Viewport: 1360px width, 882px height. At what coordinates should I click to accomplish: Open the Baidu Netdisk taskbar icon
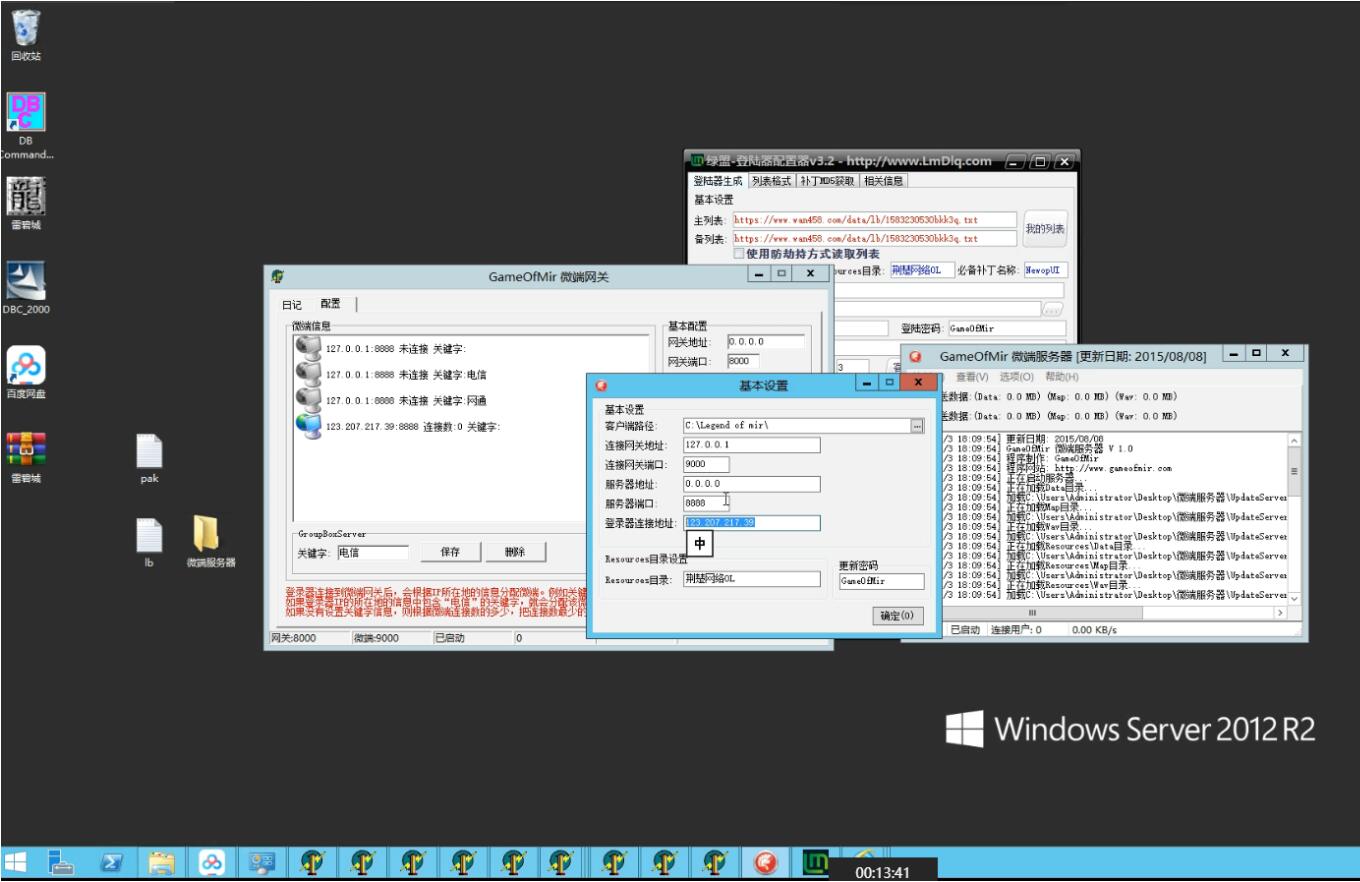pos(212,862)
